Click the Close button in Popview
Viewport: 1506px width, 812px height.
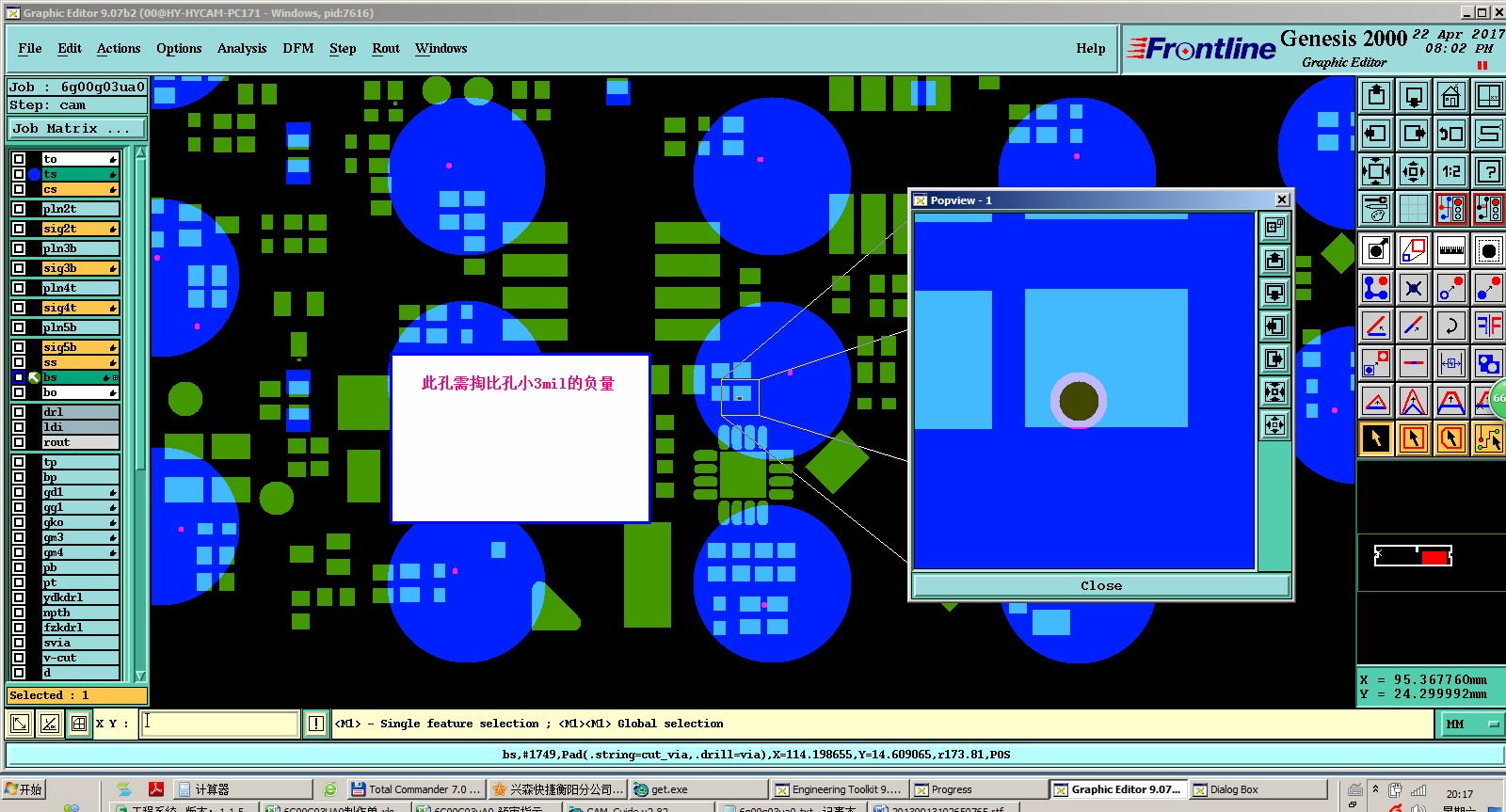tap(1101, 585)
